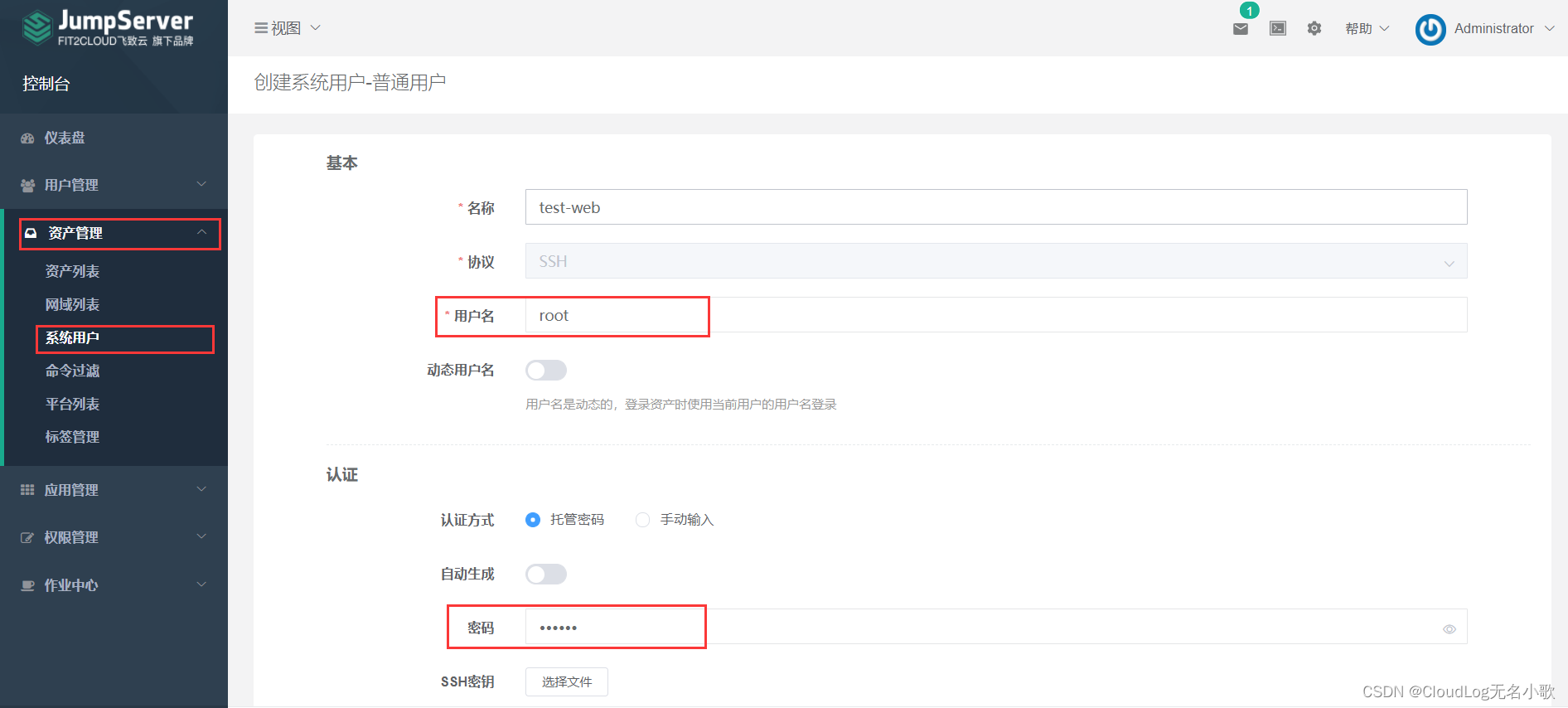The width and height of the screenshot is (1568, 708).
Task: Toggle the 自动生成 switch
Action: coord(546,574)
